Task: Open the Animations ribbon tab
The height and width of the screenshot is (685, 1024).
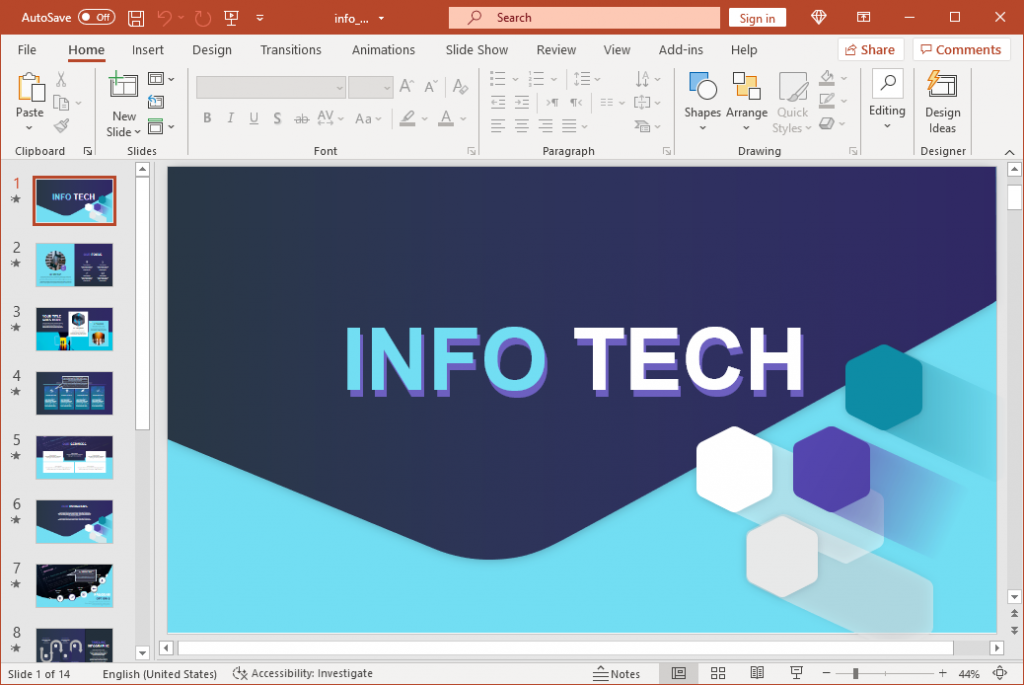Action: click(383, 49)
